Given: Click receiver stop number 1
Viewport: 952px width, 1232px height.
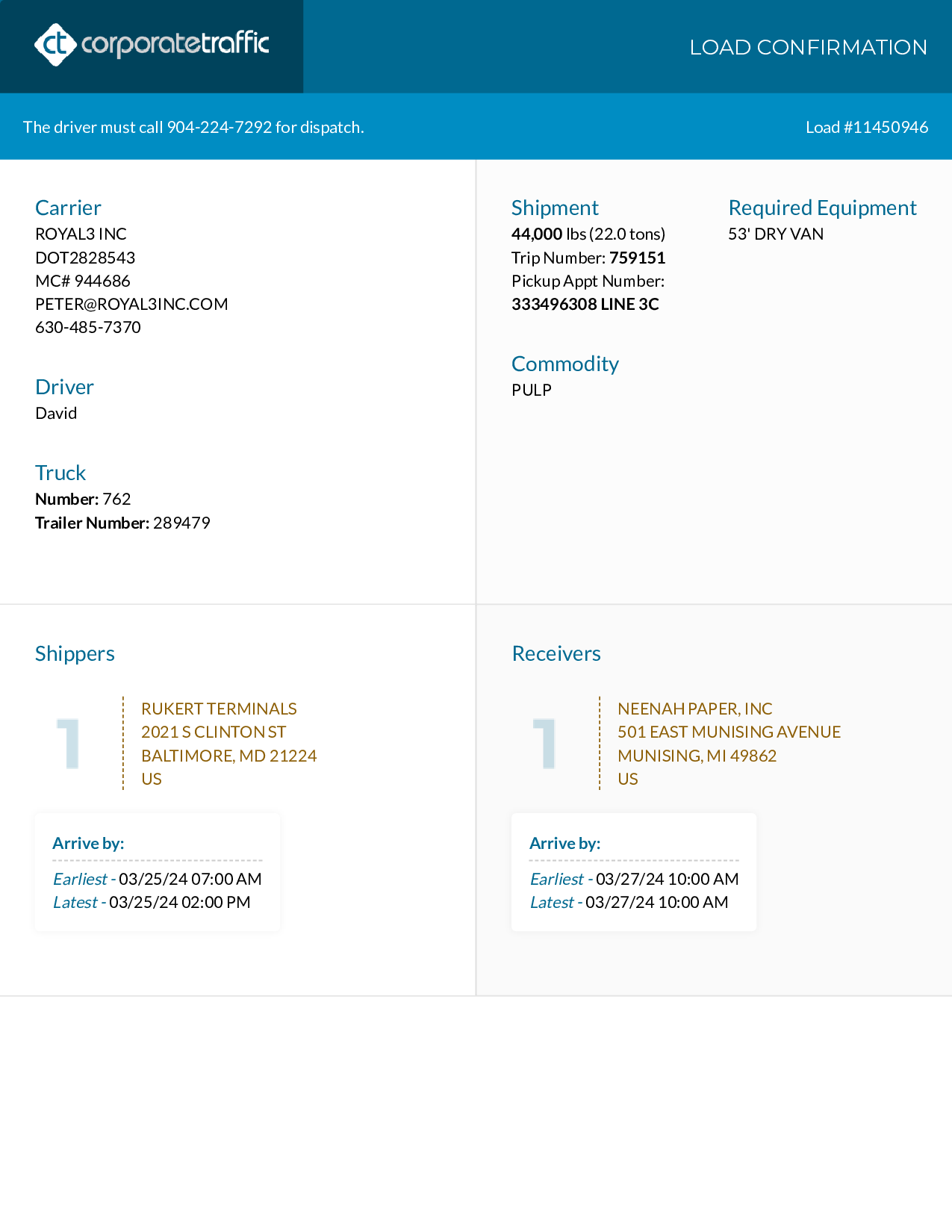Looking at the screenshot, I should pyautogui.click(x=545, y=743).
